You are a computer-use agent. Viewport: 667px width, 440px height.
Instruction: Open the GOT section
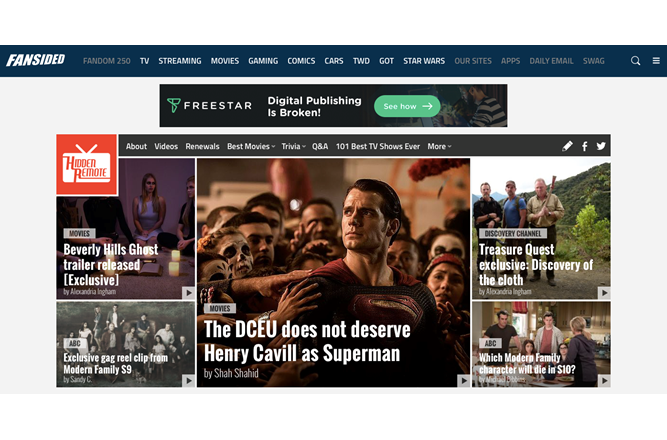(386, 61)
